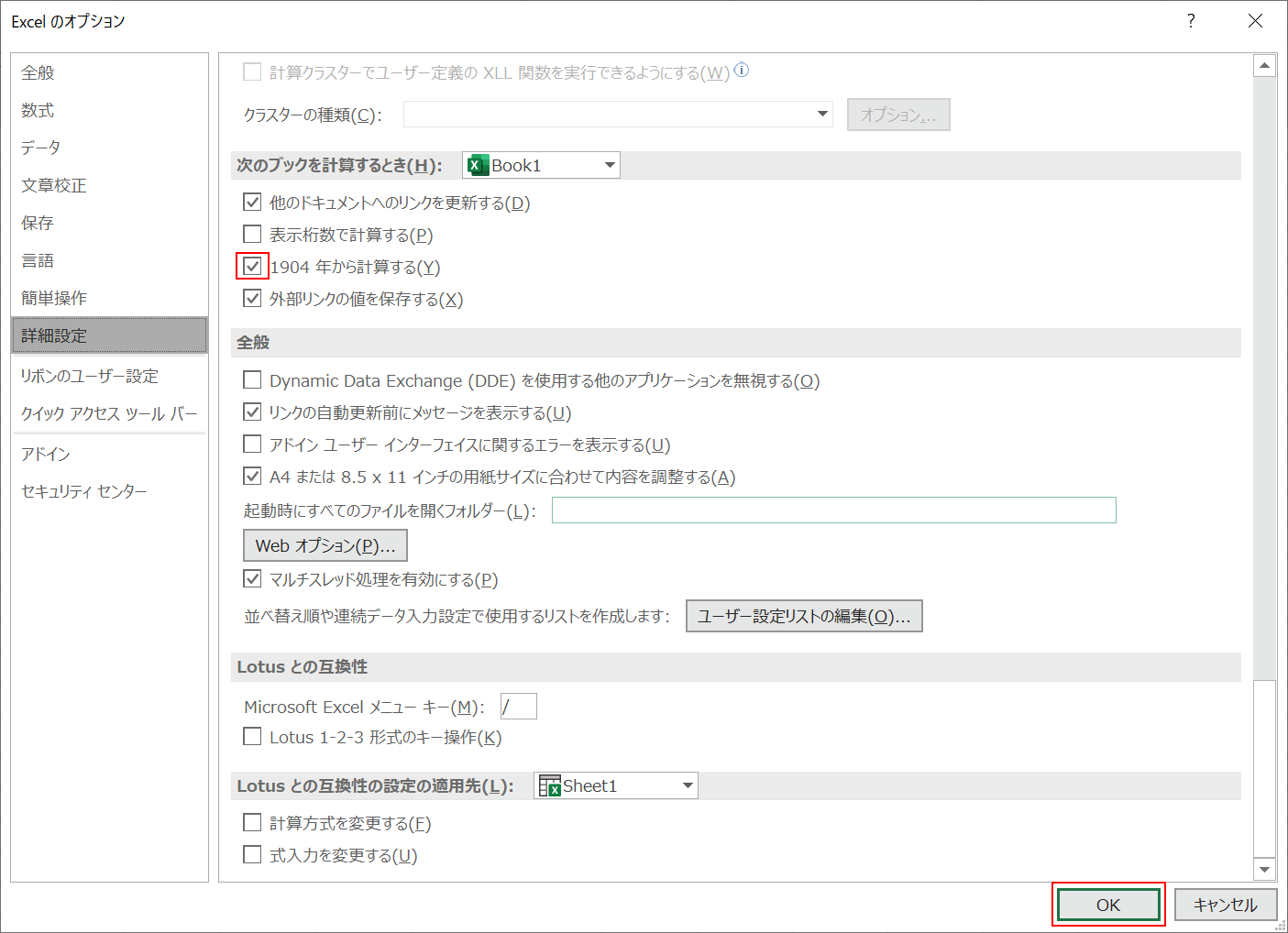Image resolution: width=1288 pixels, height=933 pixels.
Task: Click the scrollbar down arrow
Action: click(1265, 869)
